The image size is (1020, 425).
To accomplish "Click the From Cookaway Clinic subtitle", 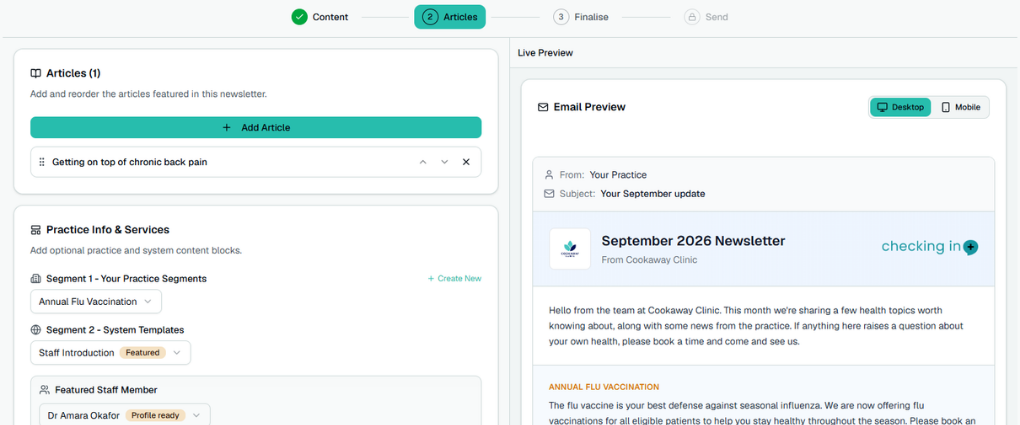I will 649,260.
